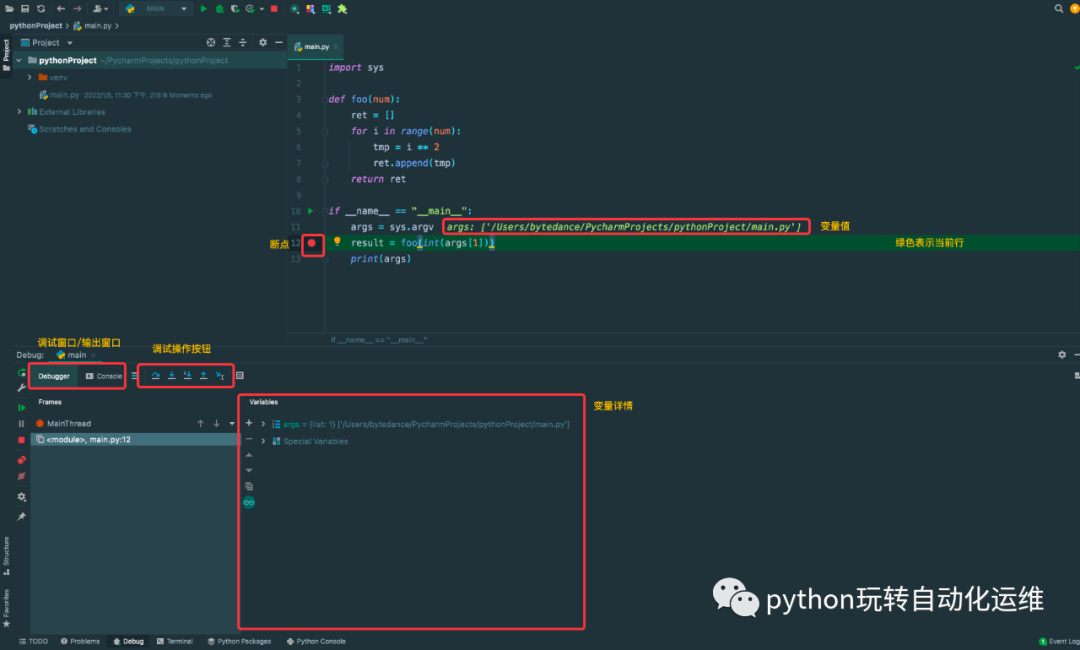This screenshot has width=1080, height=650.
Task: Click the pythonProject breadcrumb
Action: pos(36,25)
